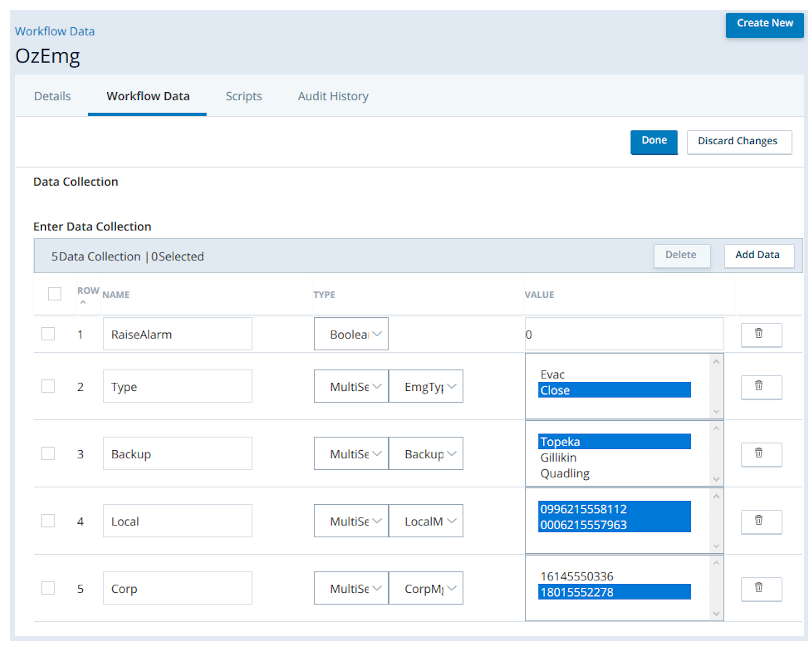Open MultiSelect dropdown in Backup row
The image size is (812, 647).
point(351,454)
